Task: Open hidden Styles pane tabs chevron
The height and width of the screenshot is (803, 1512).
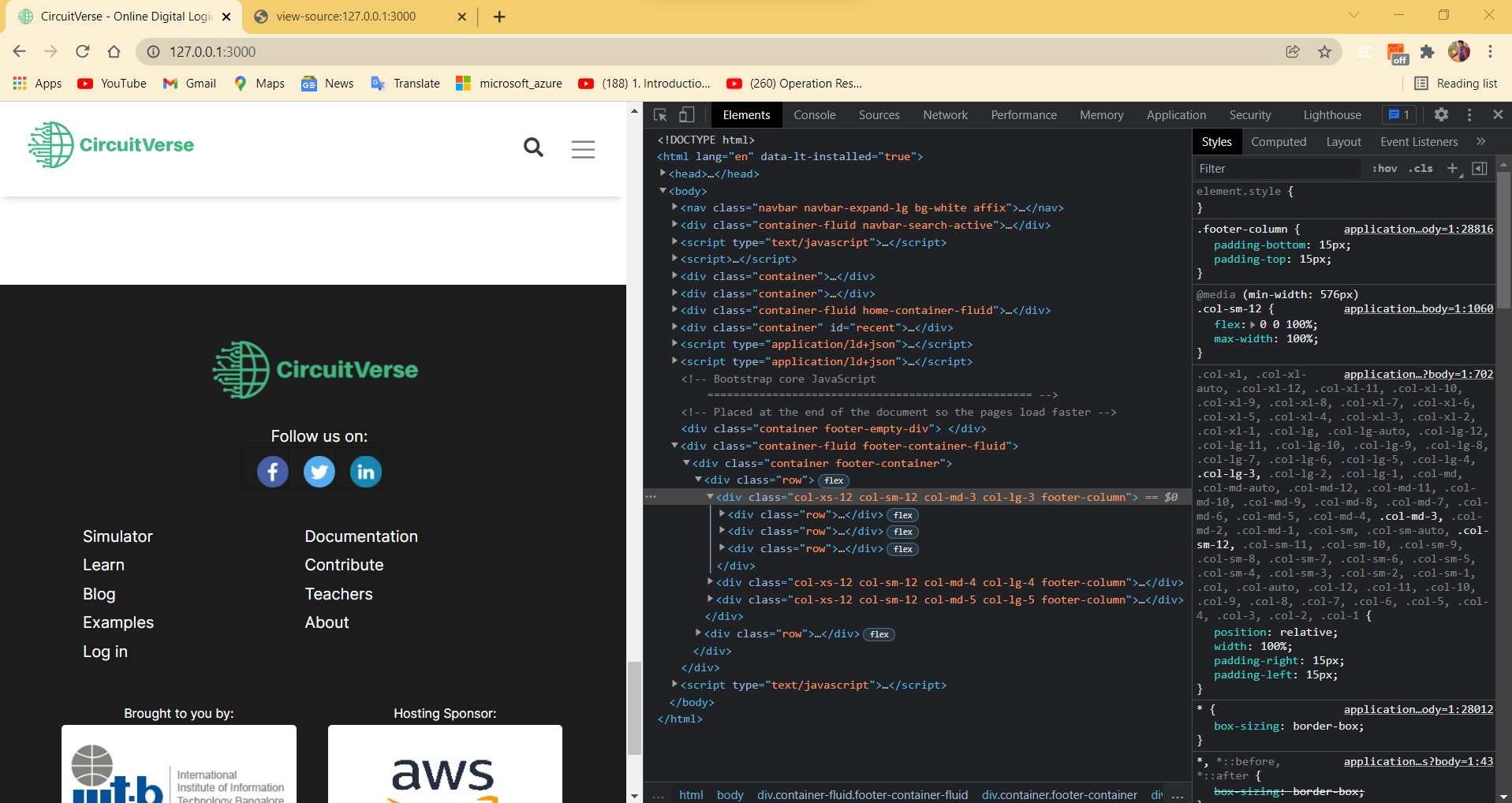Action: (x=1482, y=141)
